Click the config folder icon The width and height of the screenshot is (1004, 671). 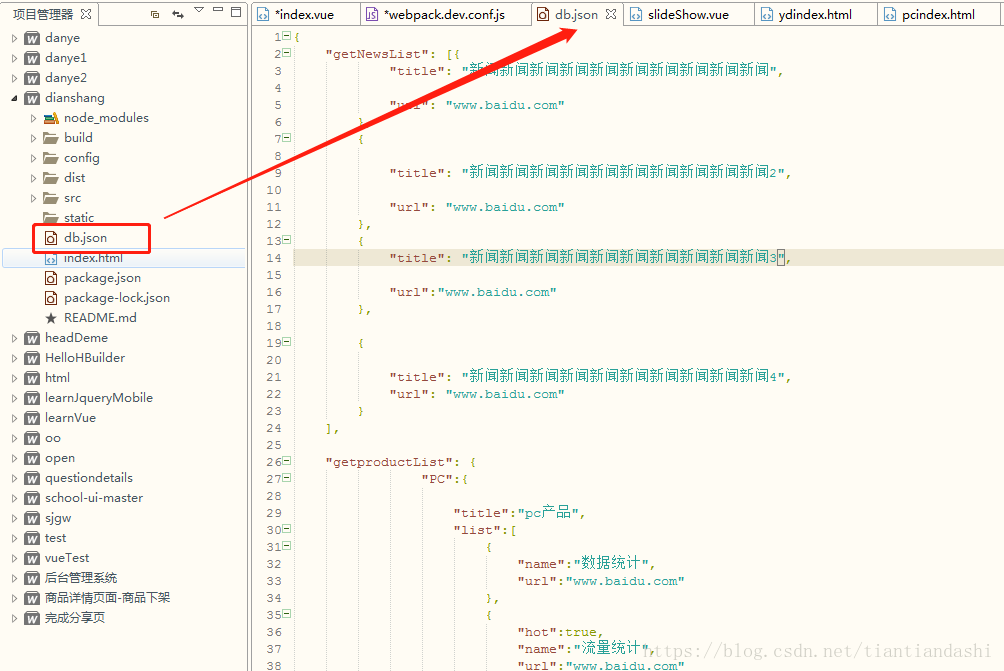click(x=51, y=158)
